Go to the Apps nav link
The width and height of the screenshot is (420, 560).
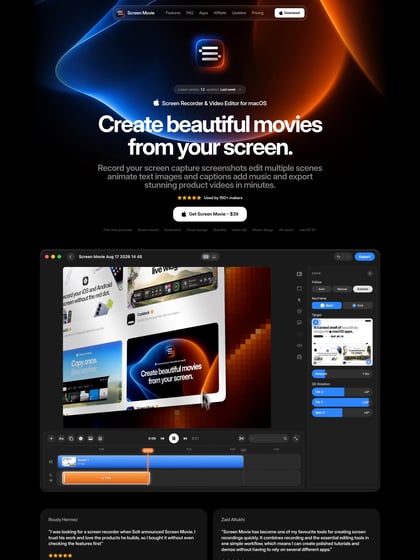204,13
